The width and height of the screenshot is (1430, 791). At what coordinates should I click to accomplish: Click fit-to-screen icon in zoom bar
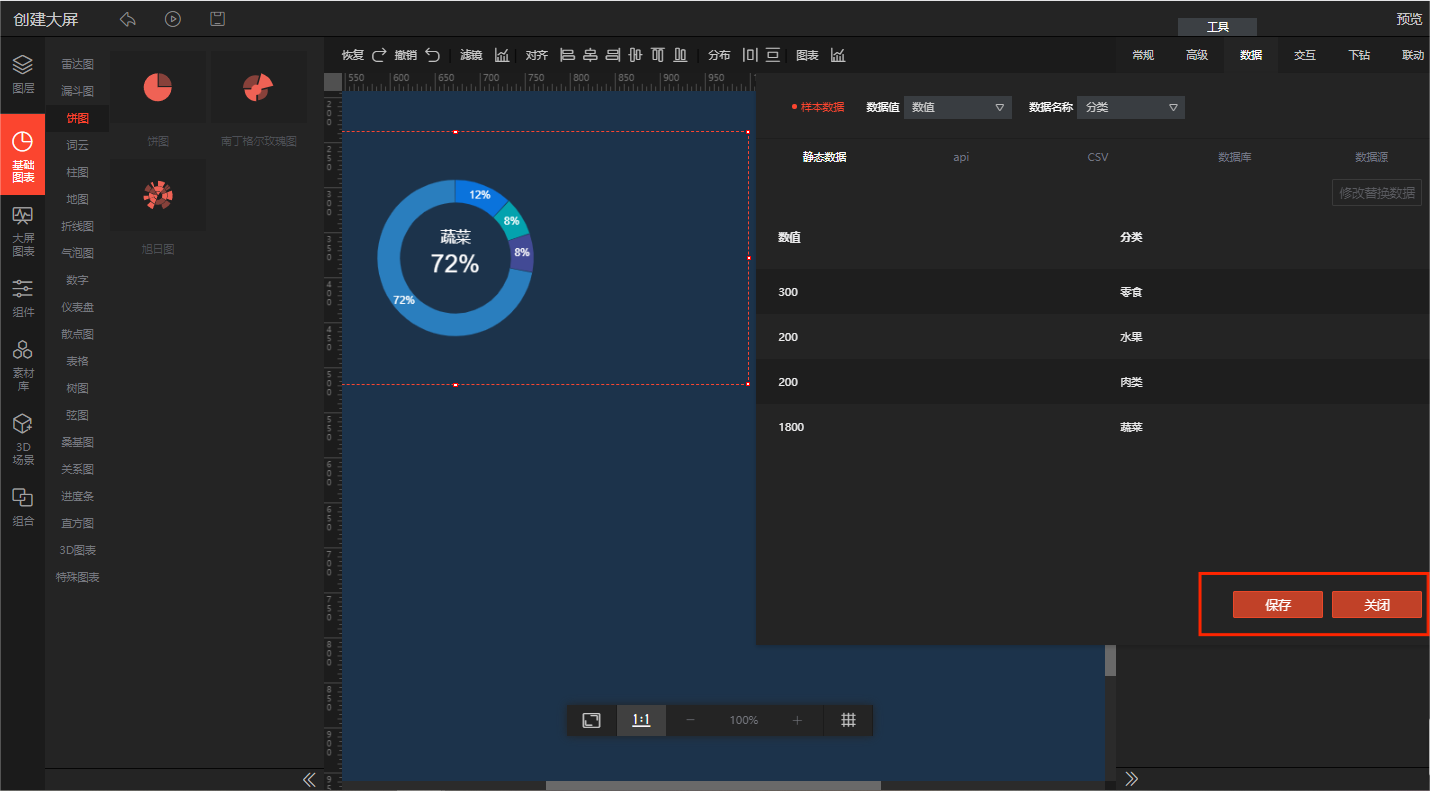[592, 720]
